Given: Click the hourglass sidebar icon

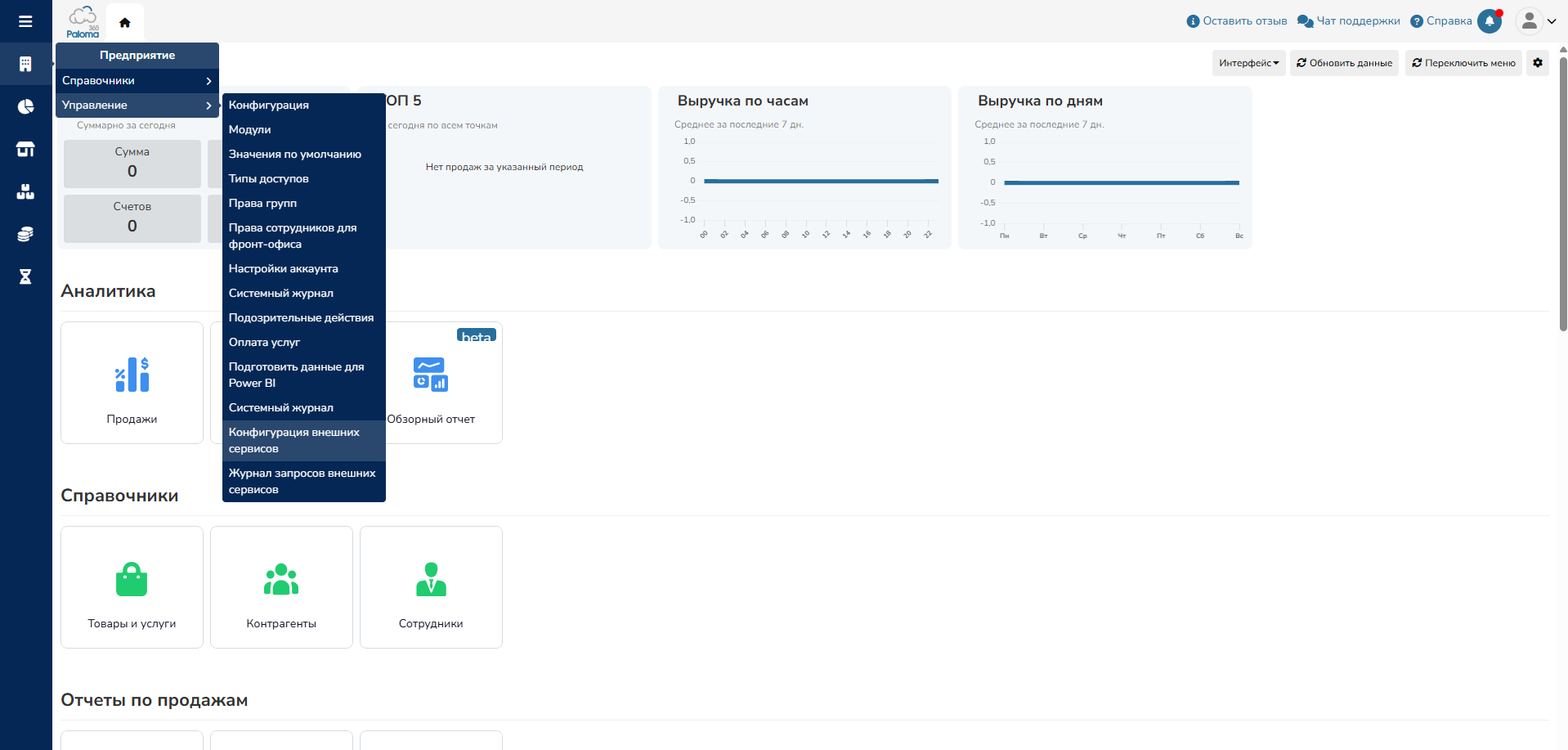Looking at the screenshot, I should 25,276.
